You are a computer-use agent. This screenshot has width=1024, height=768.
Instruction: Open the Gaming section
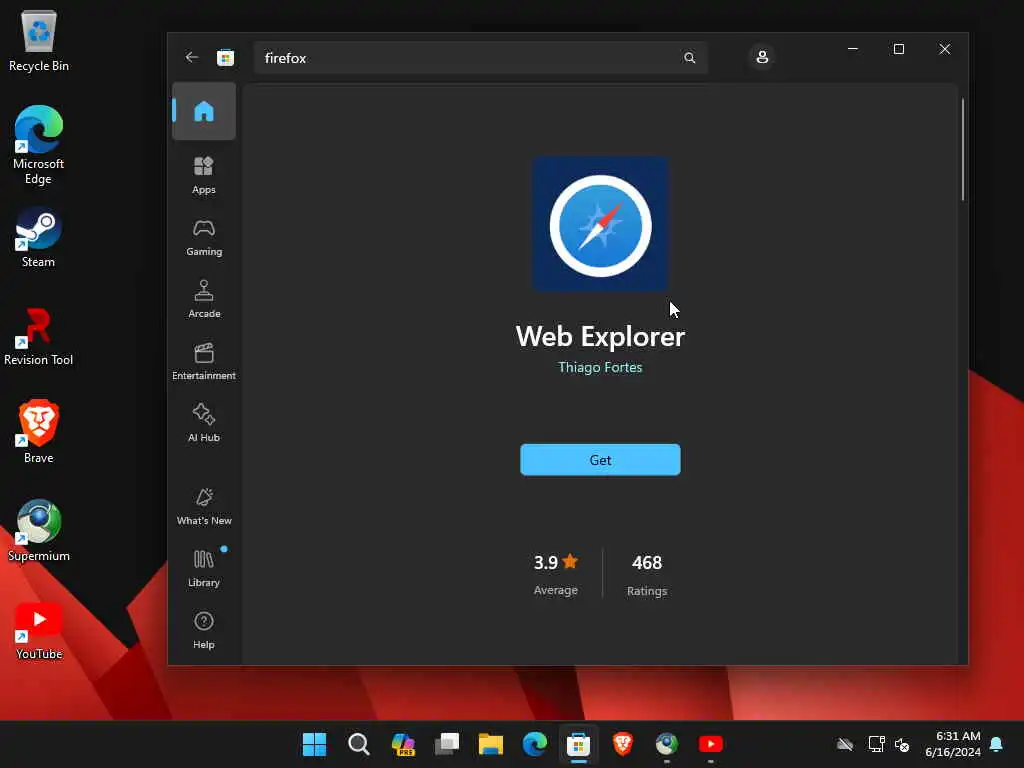point(204,237)
